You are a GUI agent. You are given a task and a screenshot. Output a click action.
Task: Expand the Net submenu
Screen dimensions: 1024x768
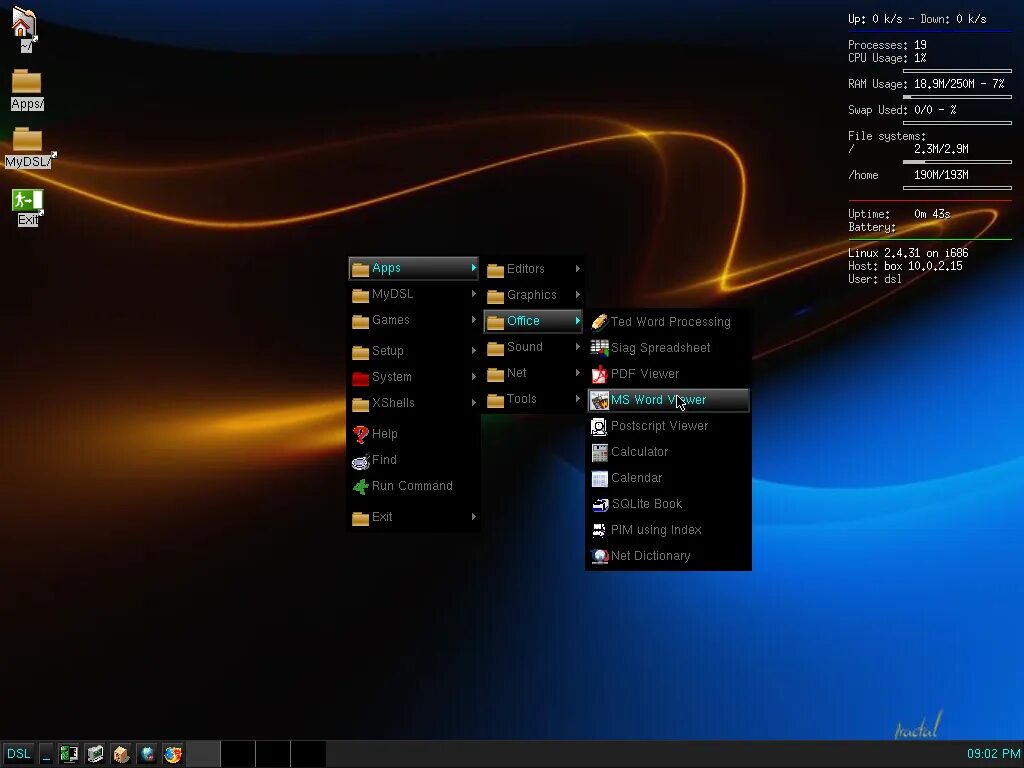tap(534, 373)
